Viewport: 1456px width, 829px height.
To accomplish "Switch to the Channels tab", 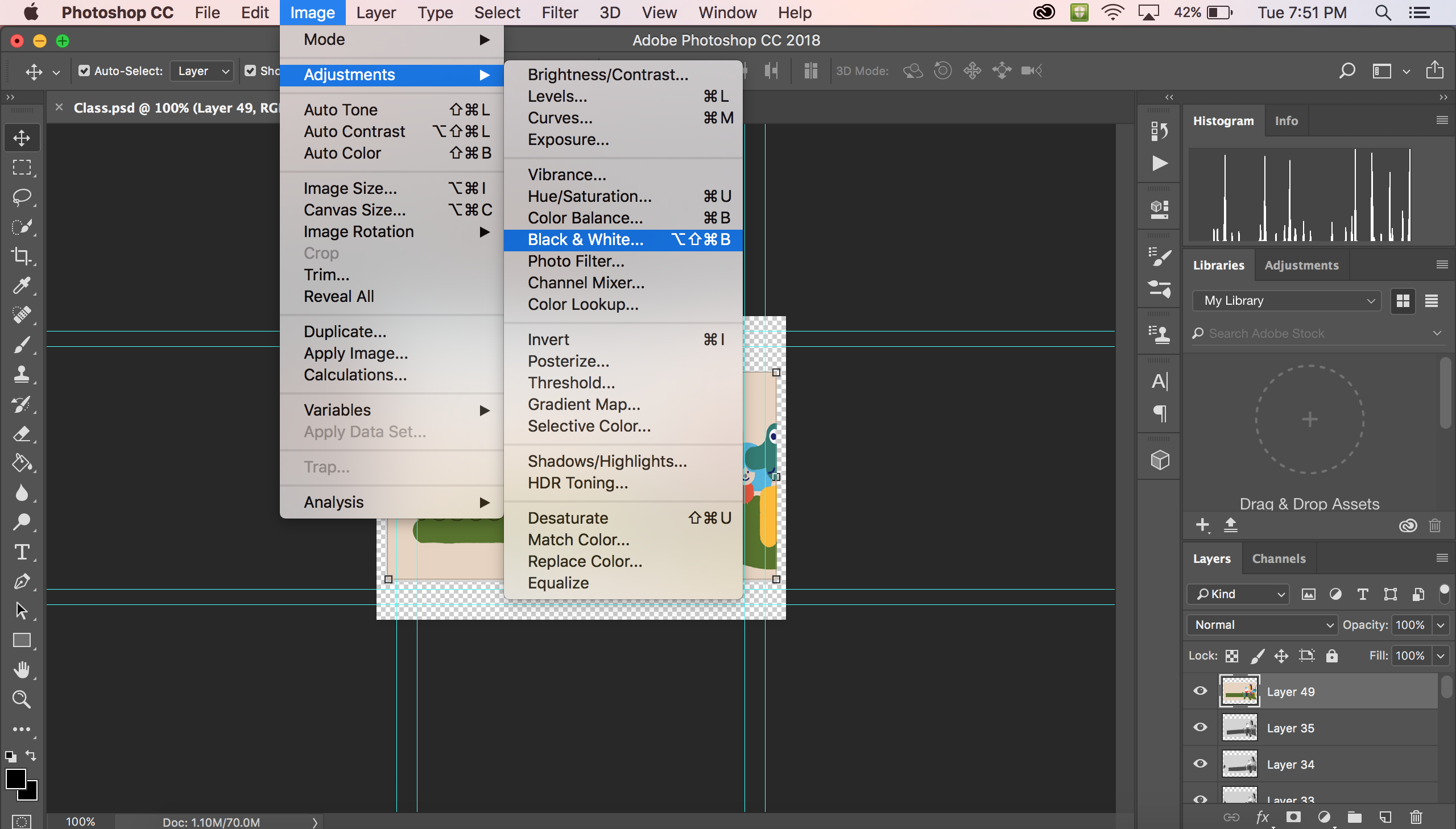I will pos(1279,558).
